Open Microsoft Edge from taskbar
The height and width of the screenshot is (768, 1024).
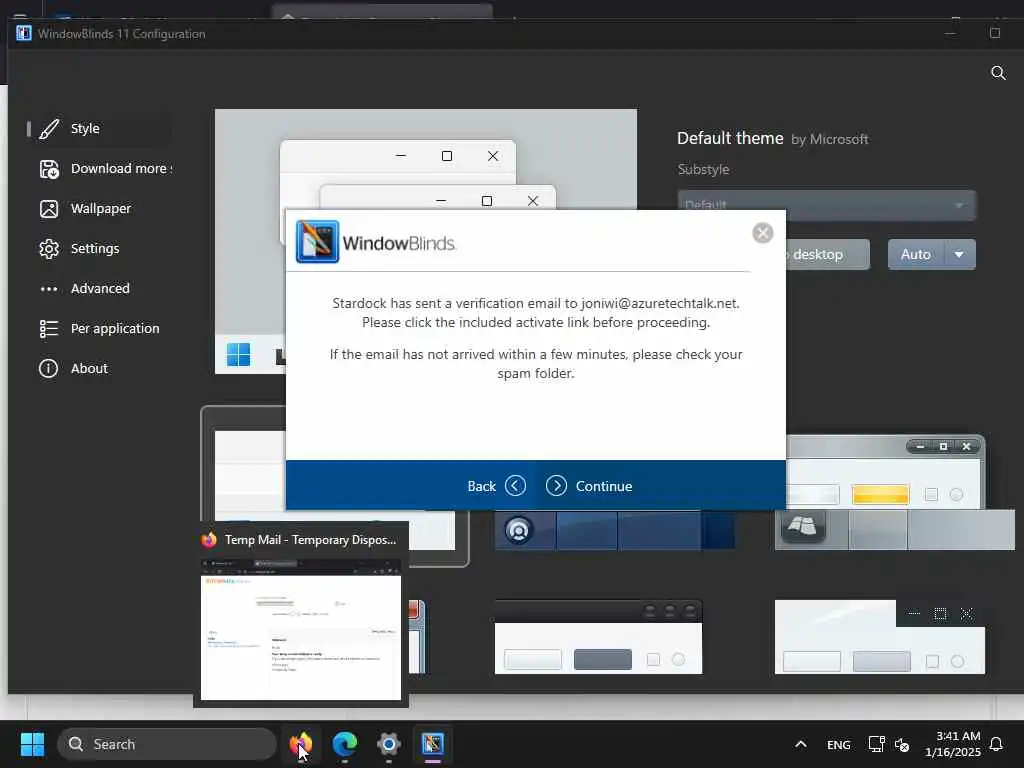[345, 744]
